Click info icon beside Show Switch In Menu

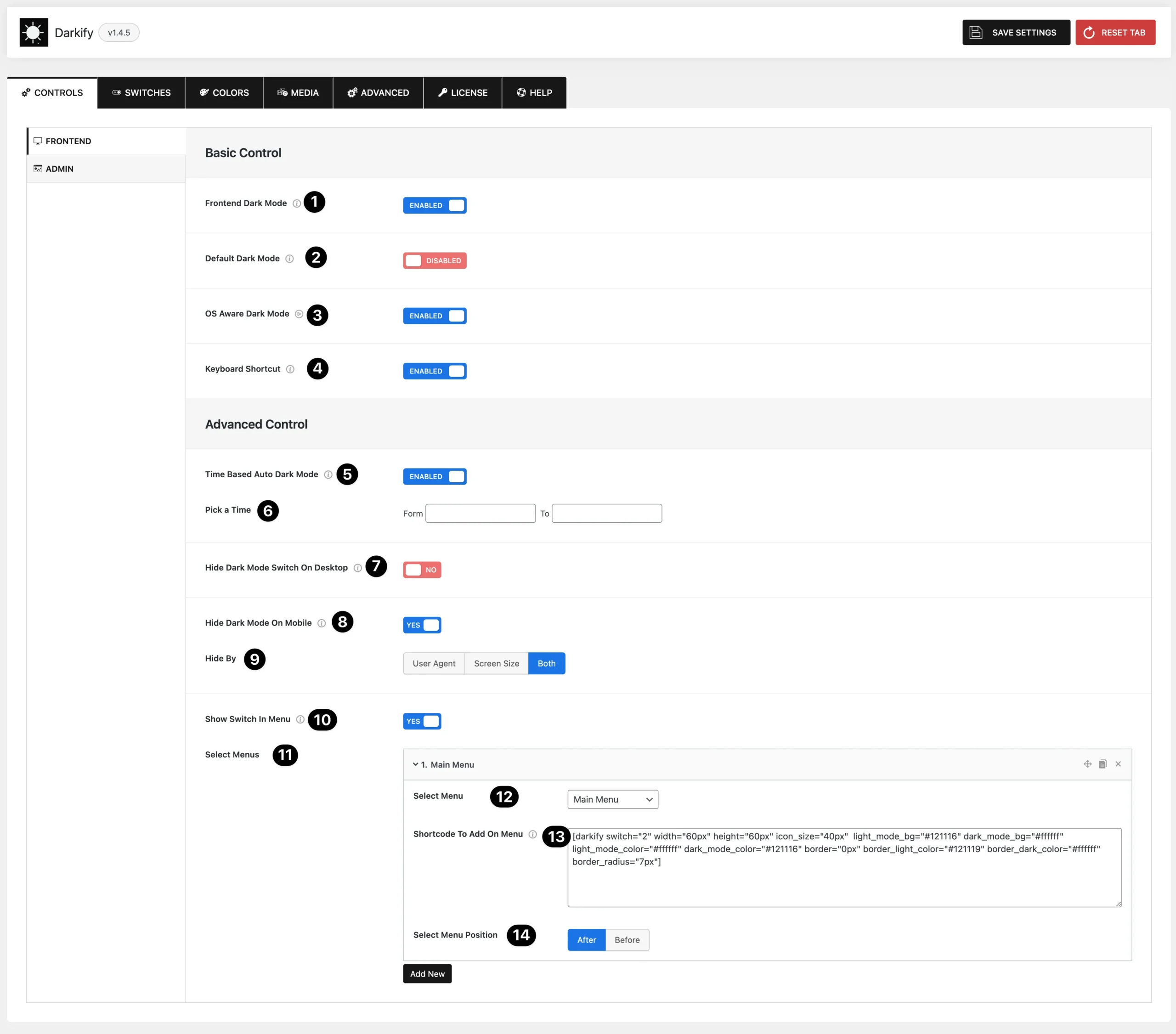pyautogui.click(x=300, y=719)
